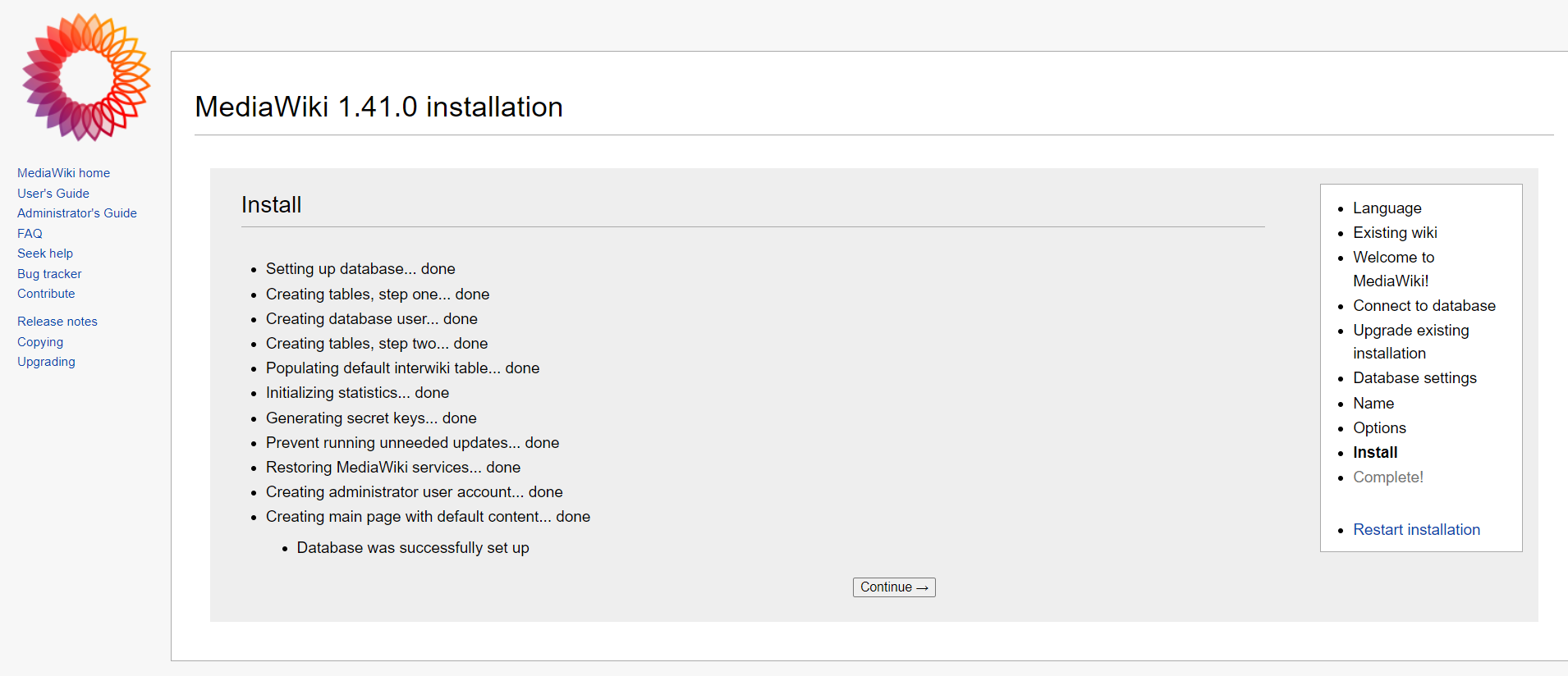
Task: Open the User's Guide link
Action: (53, 194)
